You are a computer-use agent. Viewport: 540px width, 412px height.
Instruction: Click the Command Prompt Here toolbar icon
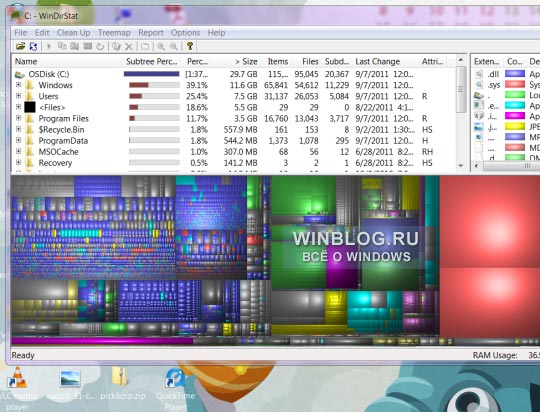point(87,46)
